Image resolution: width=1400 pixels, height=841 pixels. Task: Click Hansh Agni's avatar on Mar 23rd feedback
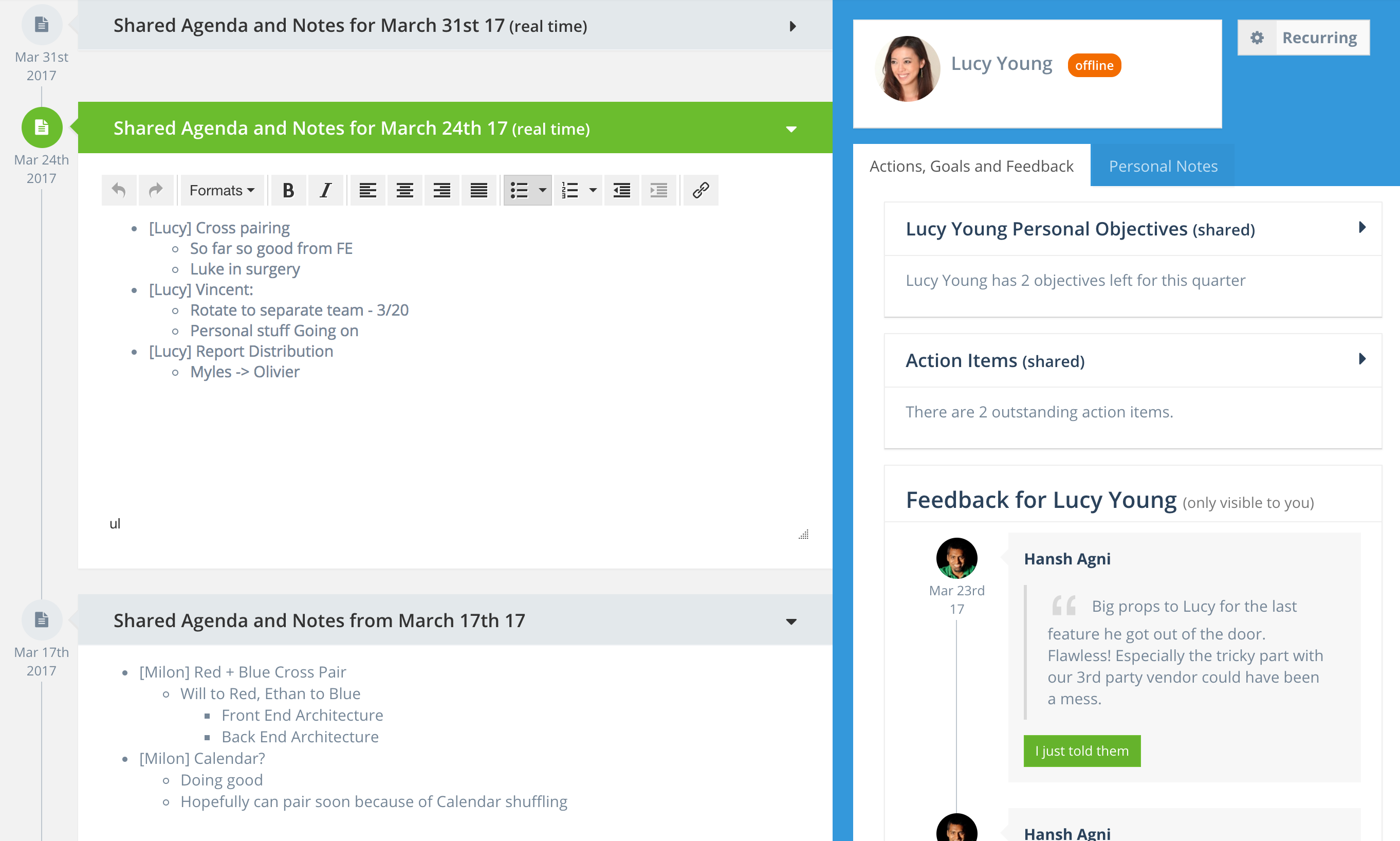tap(956, 558)
